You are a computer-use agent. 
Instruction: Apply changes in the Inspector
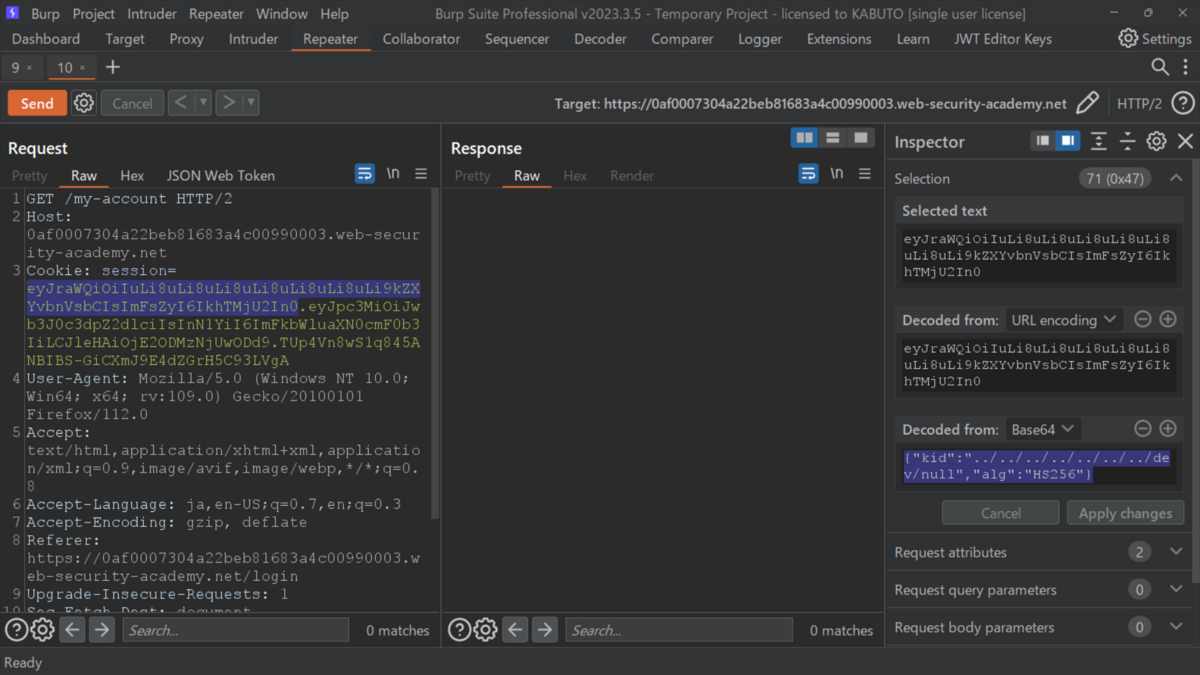[x=1125, y=513]
